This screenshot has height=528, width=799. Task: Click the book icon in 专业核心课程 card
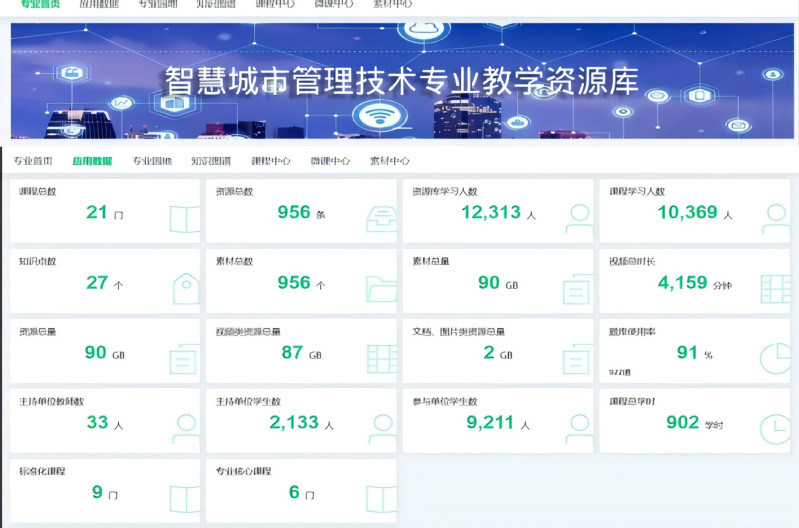381,498
